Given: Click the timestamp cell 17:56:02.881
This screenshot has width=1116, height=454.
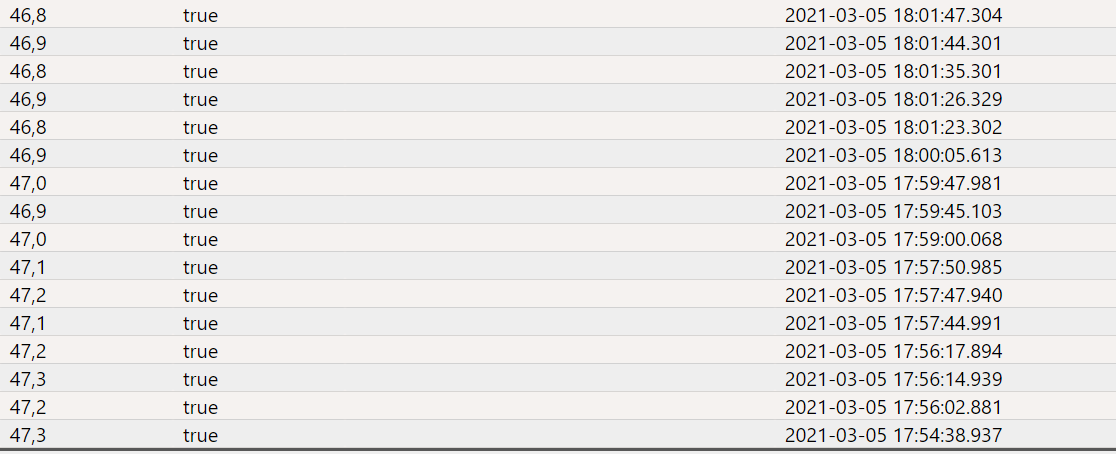Looking at the screenshot, I should [x=893, y=408].
